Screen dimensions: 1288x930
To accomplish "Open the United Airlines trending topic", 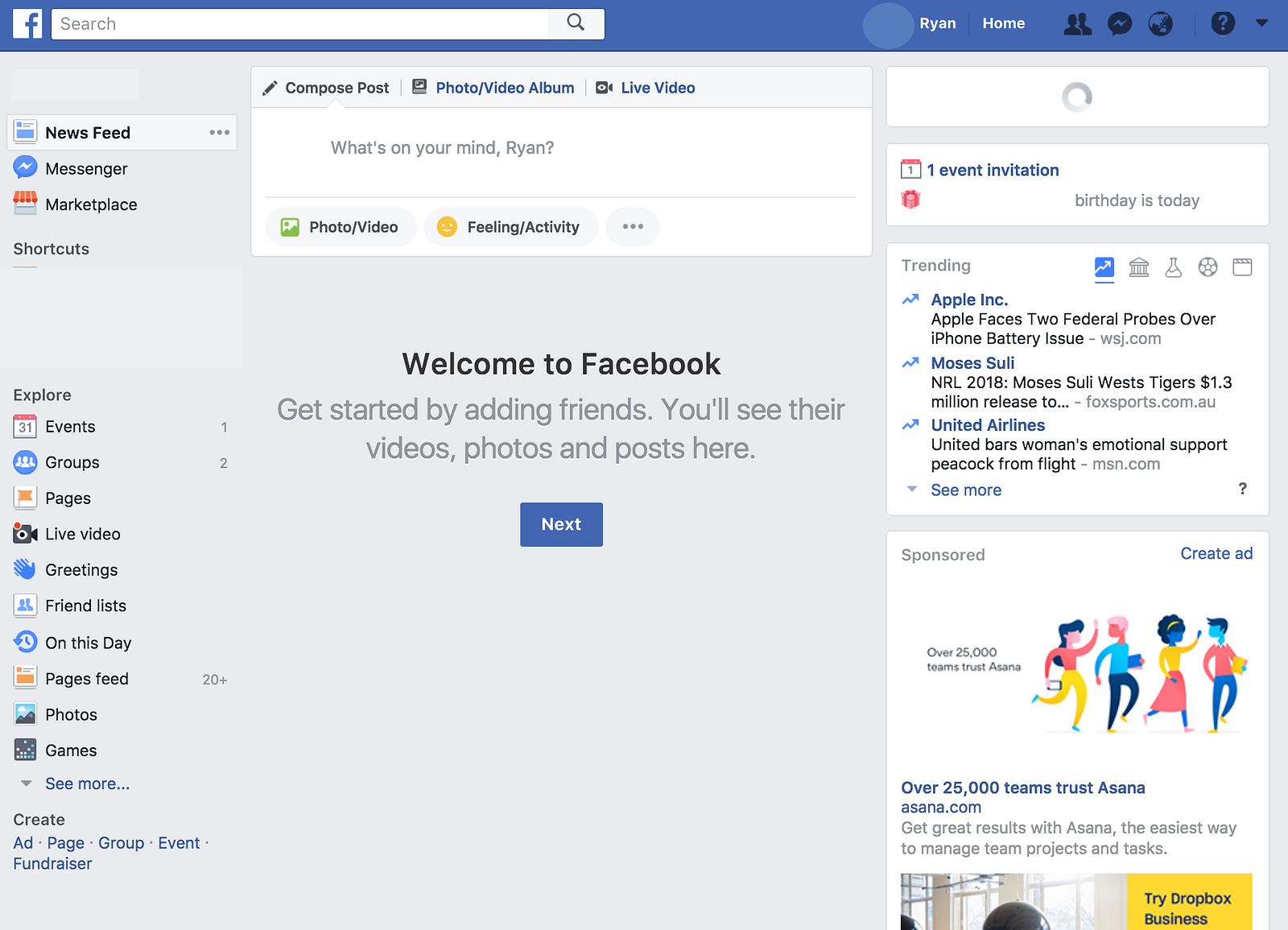I will point(988,425).
